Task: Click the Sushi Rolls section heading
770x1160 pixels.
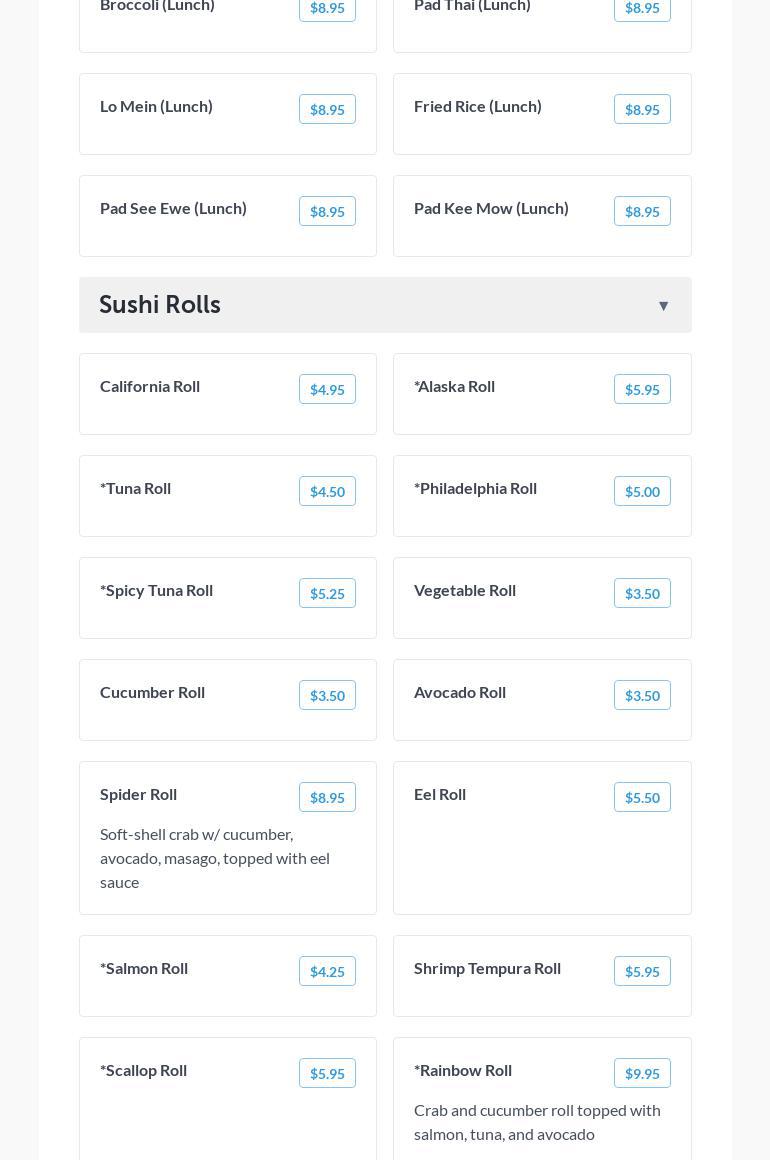Action: 160,305
